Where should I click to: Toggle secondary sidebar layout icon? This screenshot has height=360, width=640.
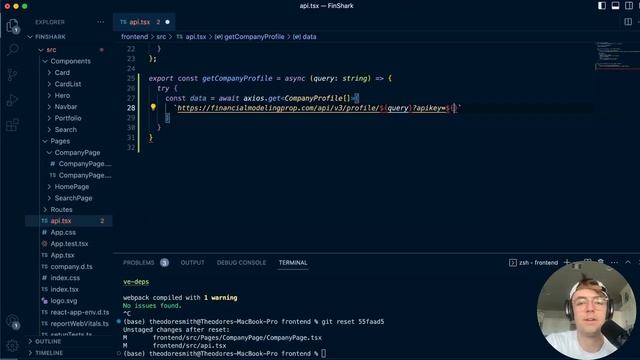click(629, 6)
